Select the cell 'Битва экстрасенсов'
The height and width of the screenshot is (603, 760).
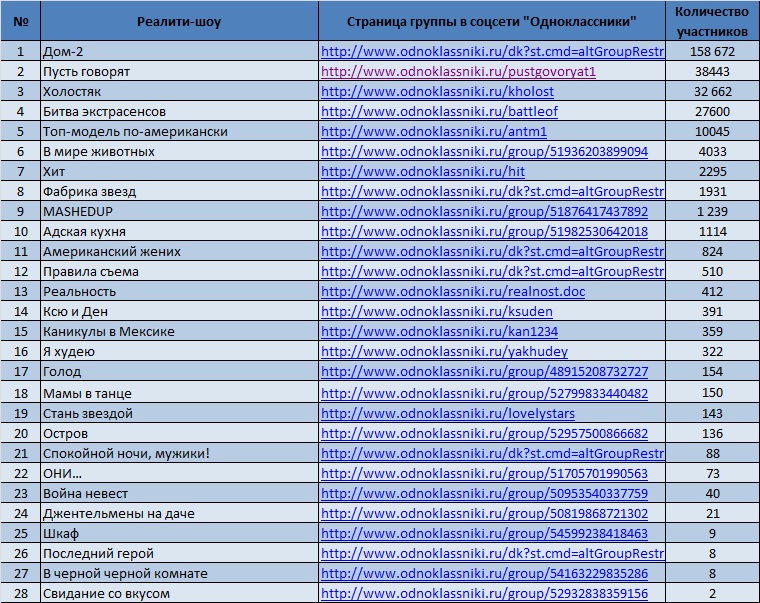point(179,111)
